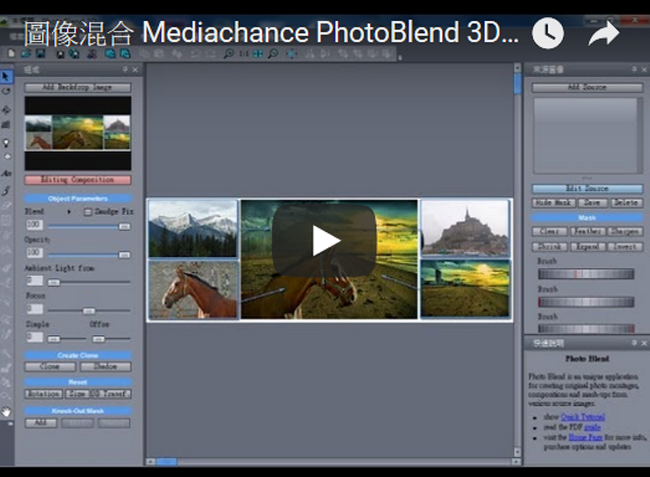Click the watch later clock icon
The height and width of the screenshot is (477, 650).
547,34
